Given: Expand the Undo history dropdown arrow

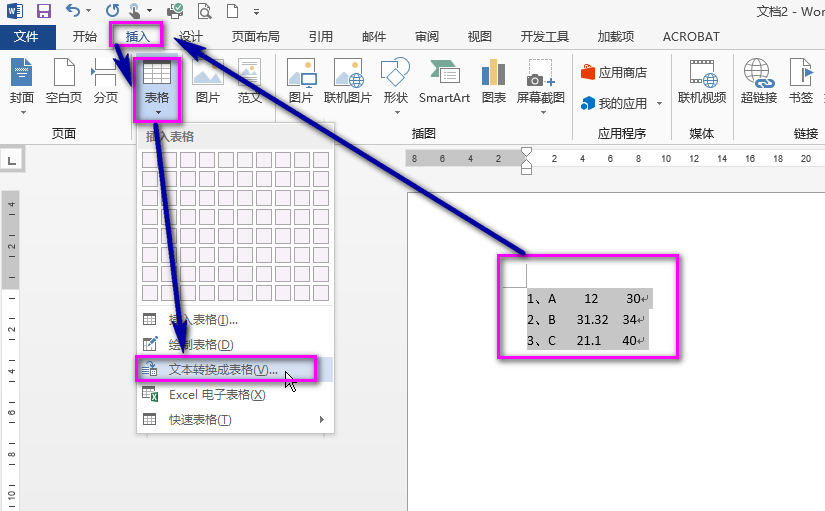Looking at the screenshot, I should pyautogui.click(x=88, y=11).
